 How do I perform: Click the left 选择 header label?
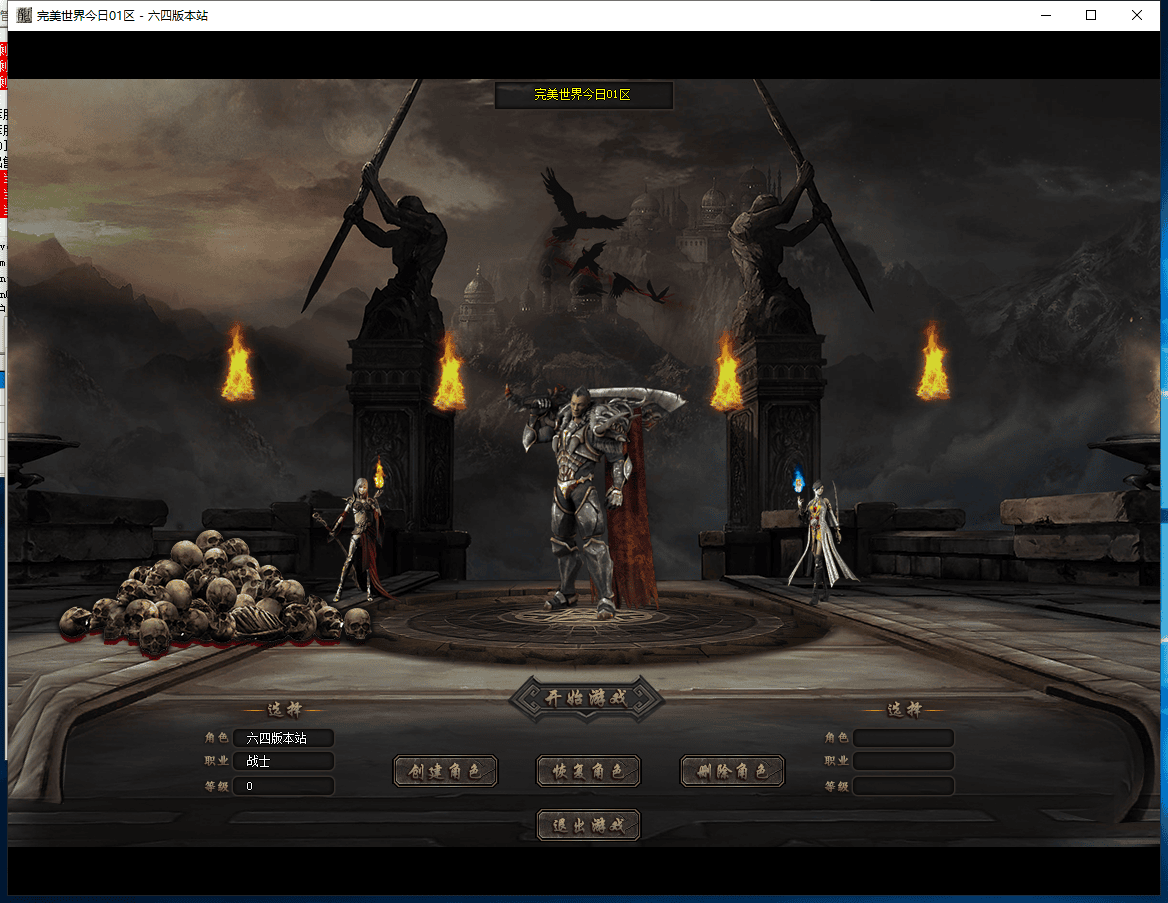(x=281, y=710)
